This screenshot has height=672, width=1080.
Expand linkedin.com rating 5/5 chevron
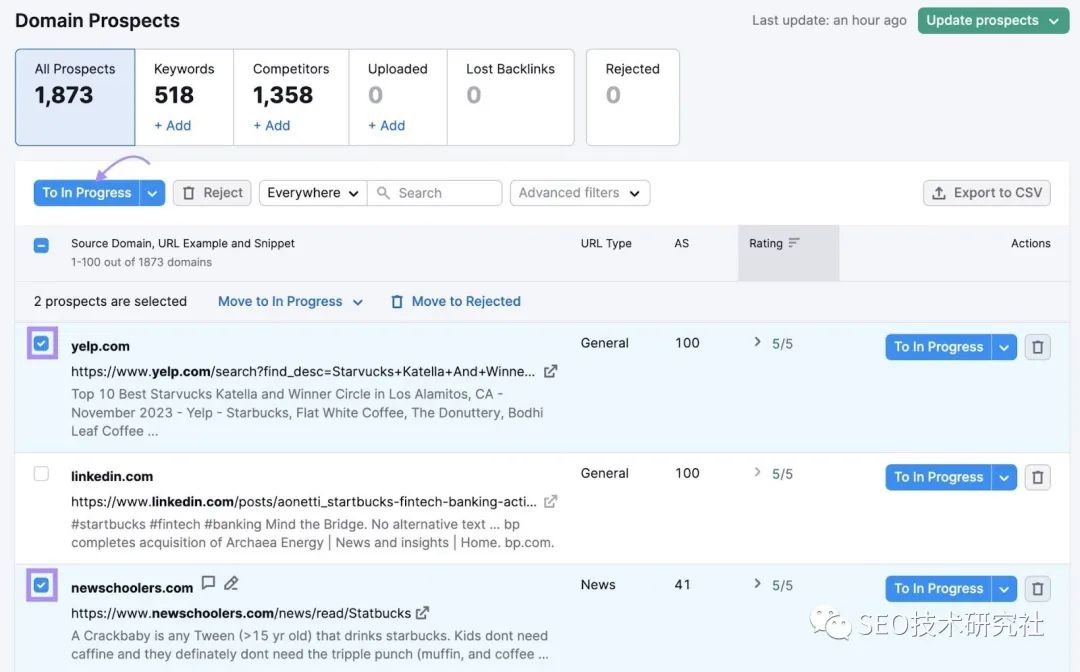(x=758, y=472)
